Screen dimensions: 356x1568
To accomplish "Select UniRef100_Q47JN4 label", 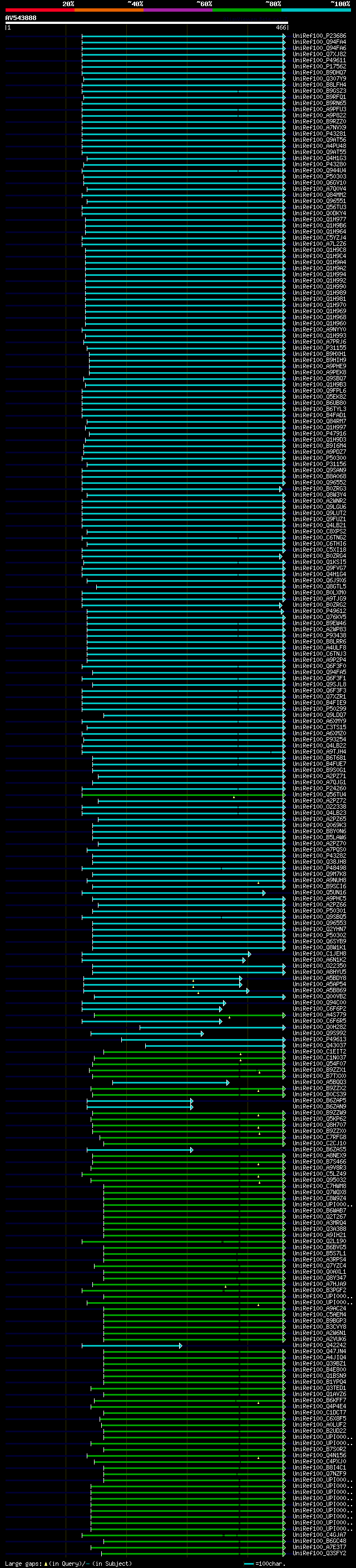I will pos(319,1351).
